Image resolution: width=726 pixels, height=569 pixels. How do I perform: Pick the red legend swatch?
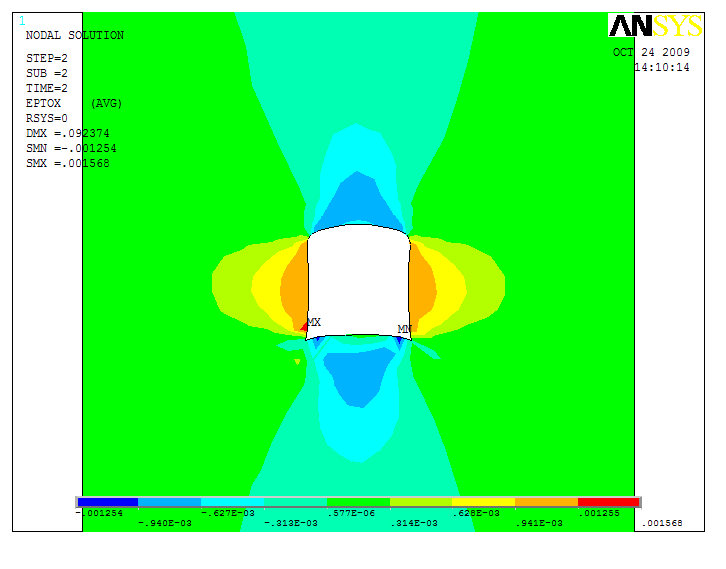click(608, 502)
